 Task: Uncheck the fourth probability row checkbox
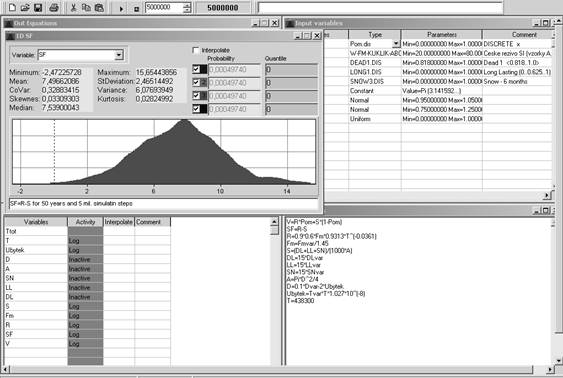point(196,108)
